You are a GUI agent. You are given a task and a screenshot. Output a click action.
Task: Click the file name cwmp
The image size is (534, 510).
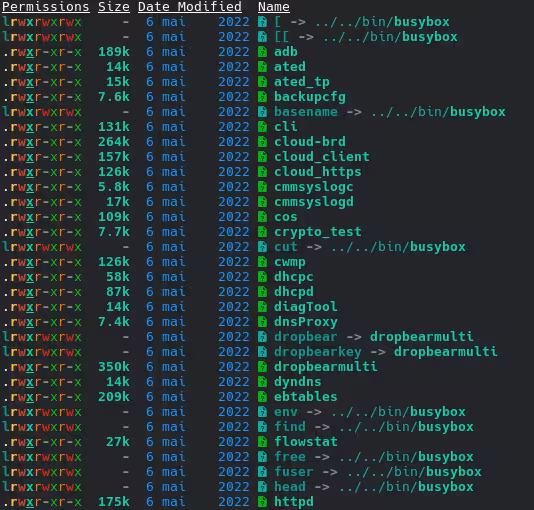290,262
